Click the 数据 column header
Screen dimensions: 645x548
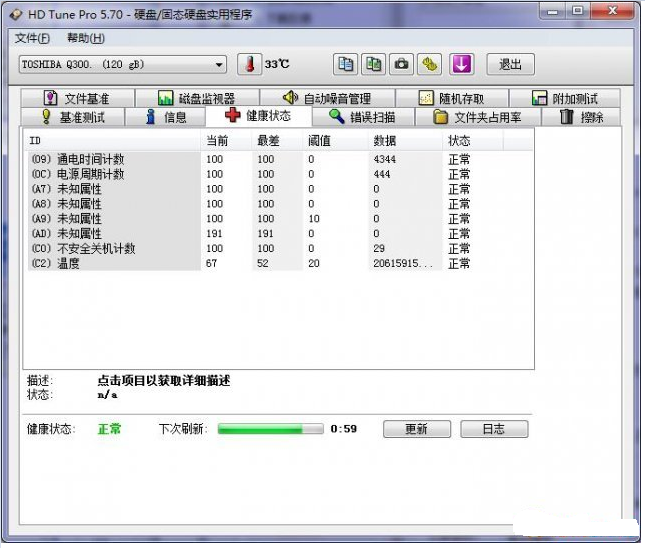[x=405, y=141]
